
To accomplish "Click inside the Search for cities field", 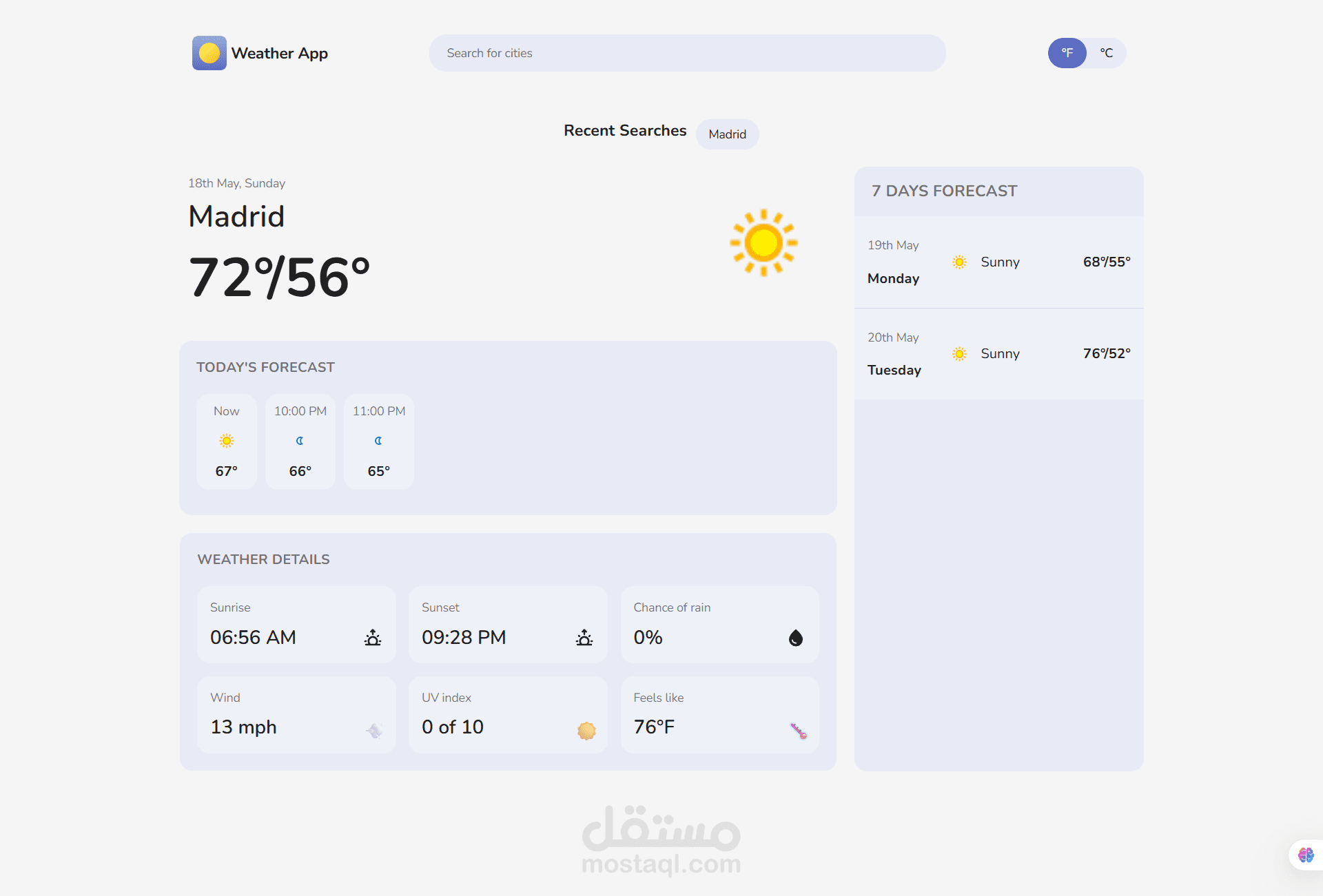I will 686,53.
